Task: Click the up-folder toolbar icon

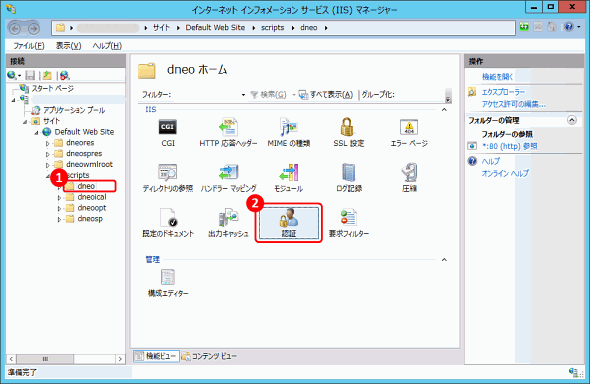Action: (47, 75)
